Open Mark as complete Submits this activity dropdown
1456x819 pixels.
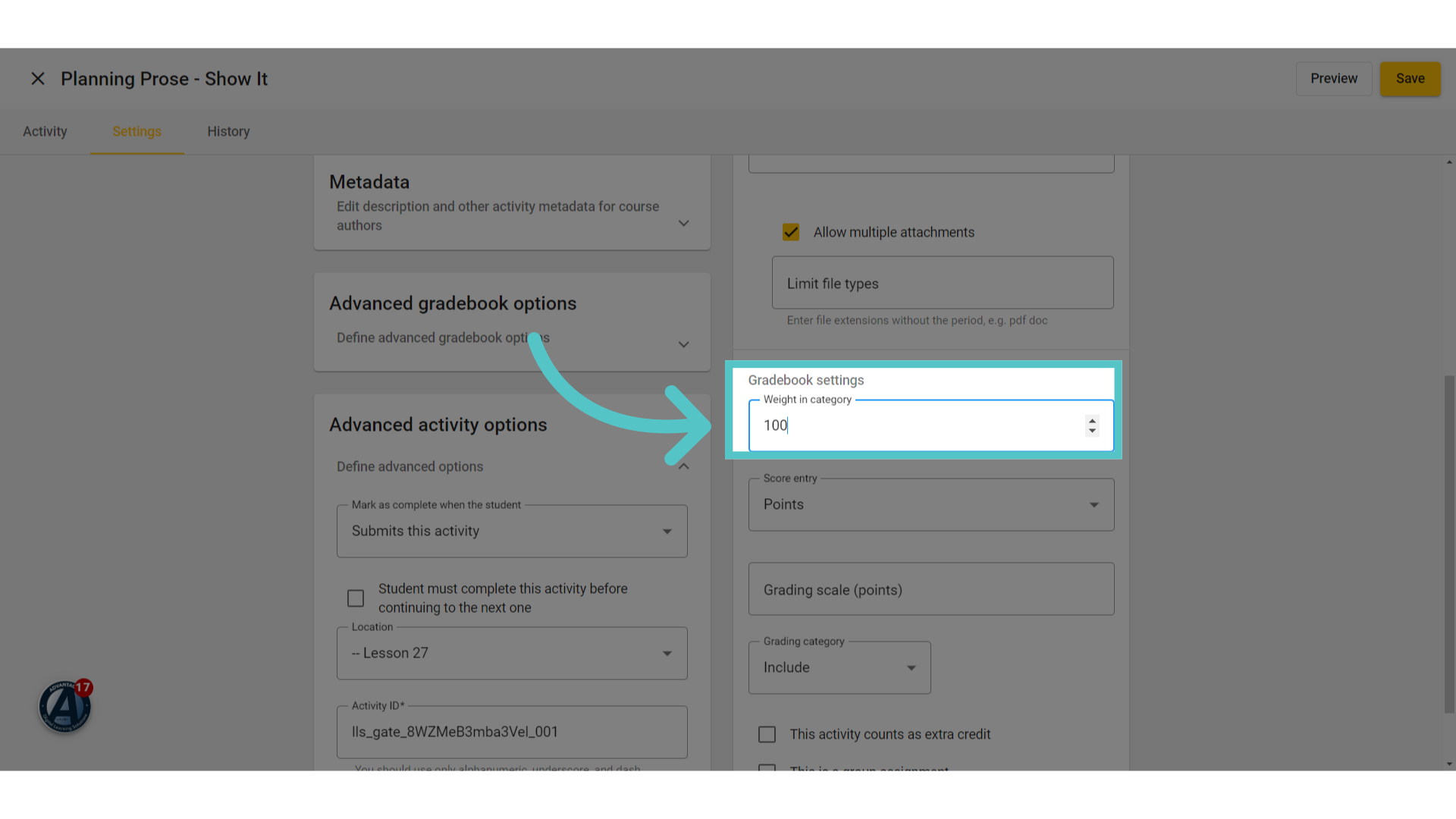click(512, 532)
